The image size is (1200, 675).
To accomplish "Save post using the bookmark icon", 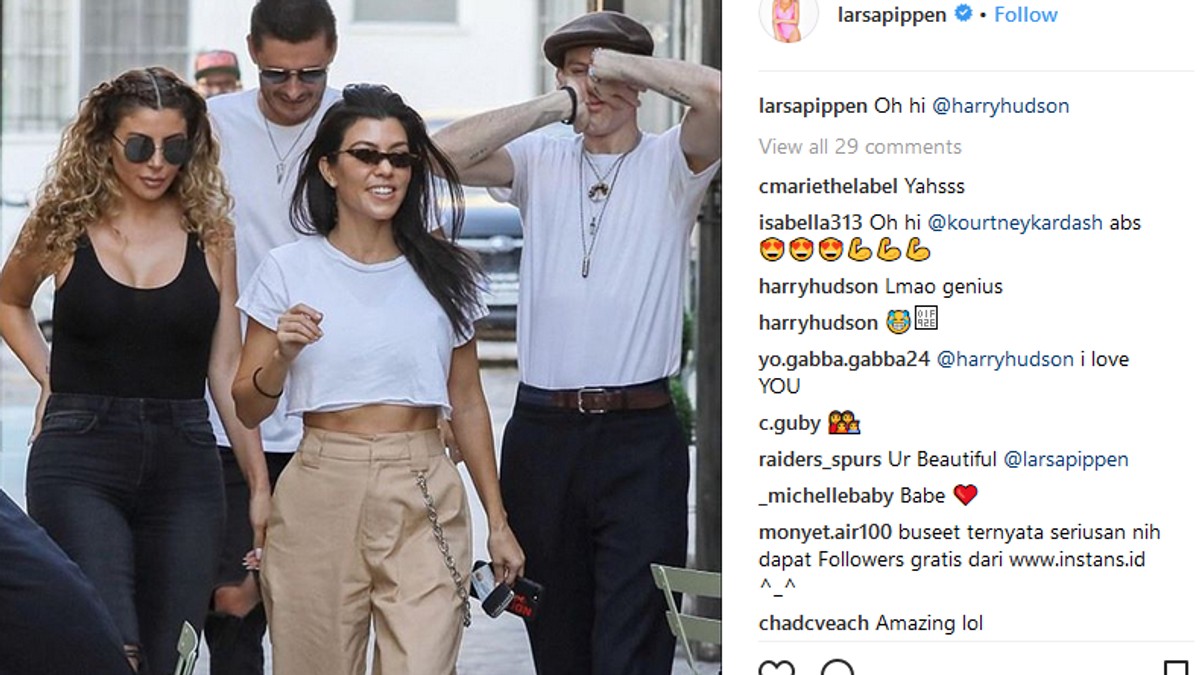I will coord(1176,668).
